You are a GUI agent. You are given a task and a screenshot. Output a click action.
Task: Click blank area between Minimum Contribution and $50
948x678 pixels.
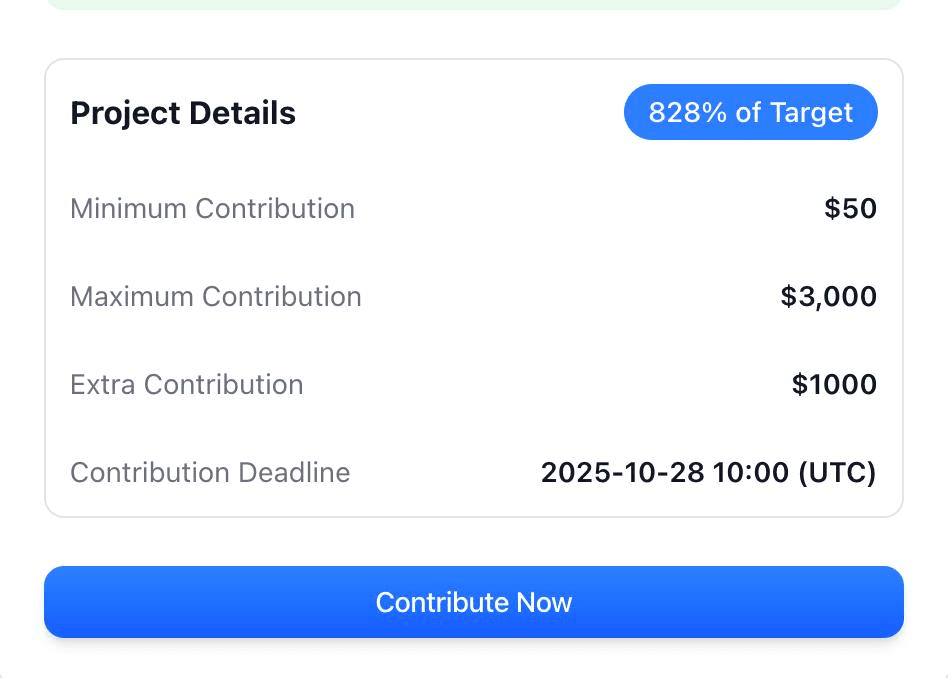[590, 209]
